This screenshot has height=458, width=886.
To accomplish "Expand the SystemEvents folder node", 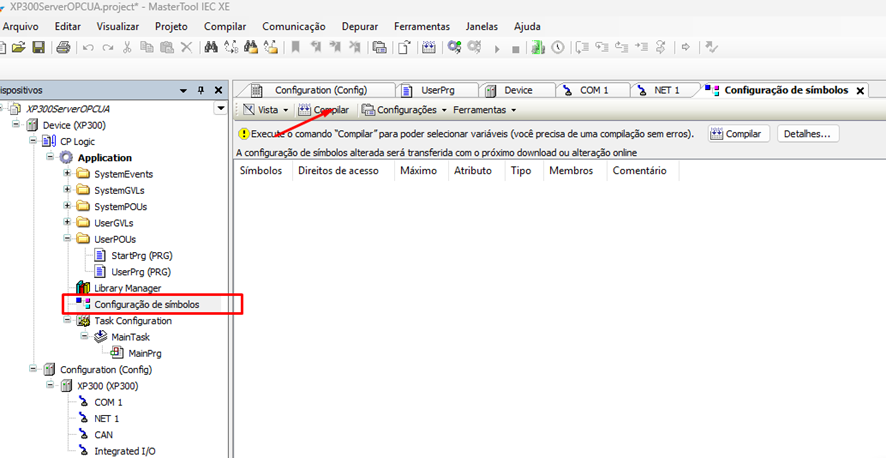I will point(67,174).
